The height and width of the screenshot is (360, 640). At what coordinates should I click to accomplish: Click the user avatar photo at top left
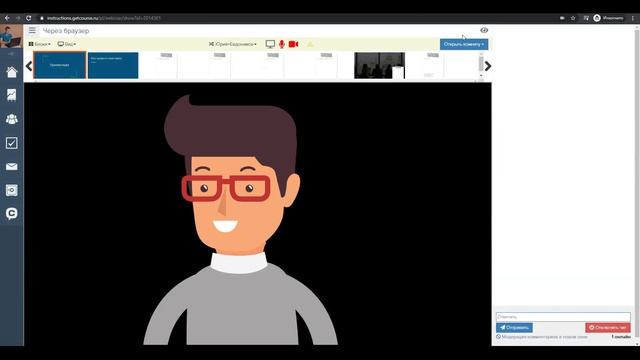[x=11, y=36]
